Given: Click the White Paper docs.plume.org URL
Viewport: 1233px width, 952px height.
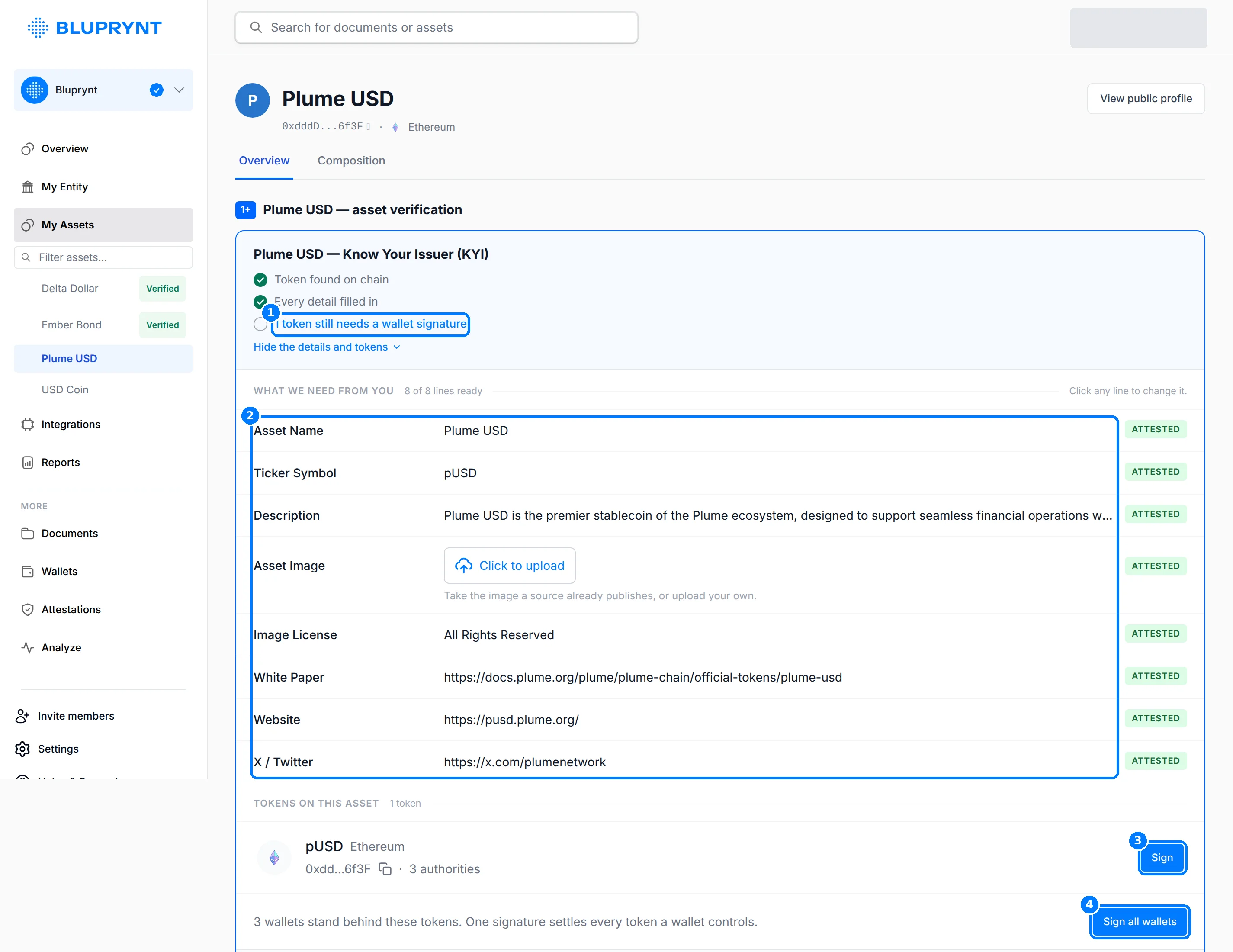Looking at the screenshot, I should coord(642,677).
